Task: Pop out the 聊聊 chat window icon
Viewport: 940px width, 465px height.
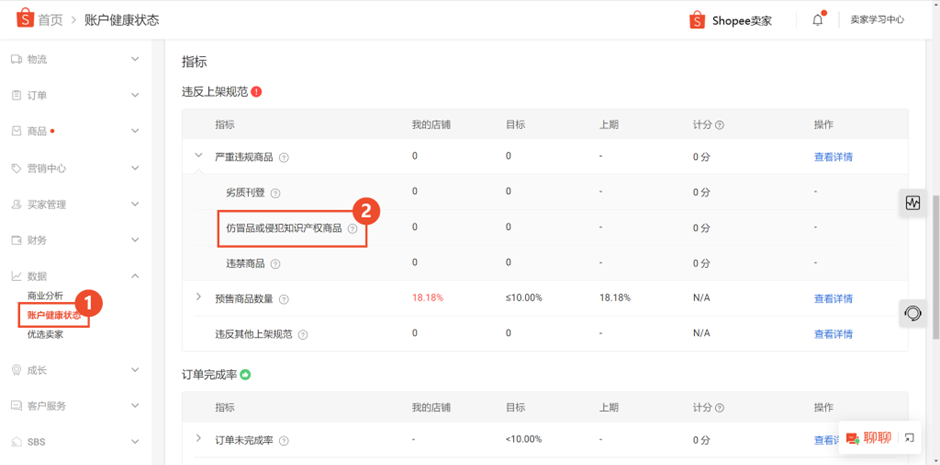Action: coord(909,438)
